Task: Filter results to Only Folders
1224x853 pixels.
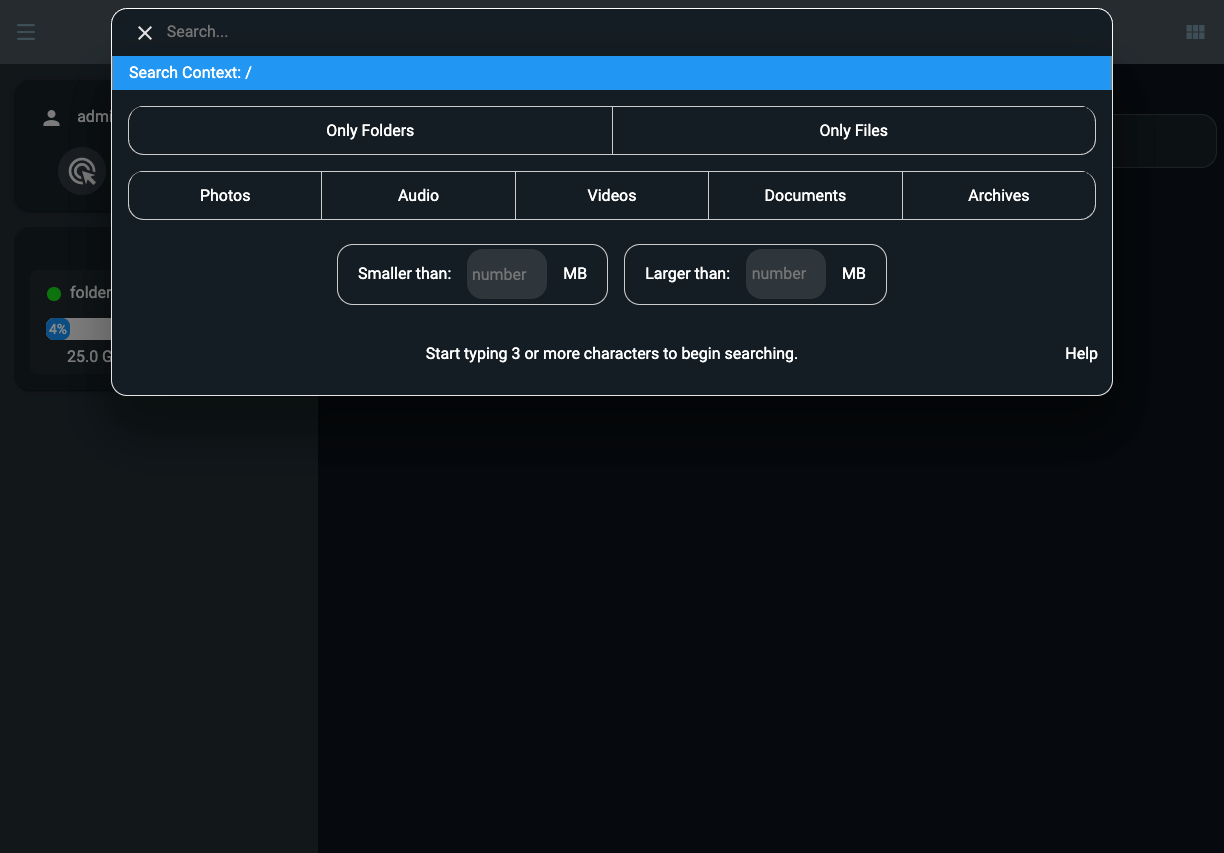Action: [370, 131]
